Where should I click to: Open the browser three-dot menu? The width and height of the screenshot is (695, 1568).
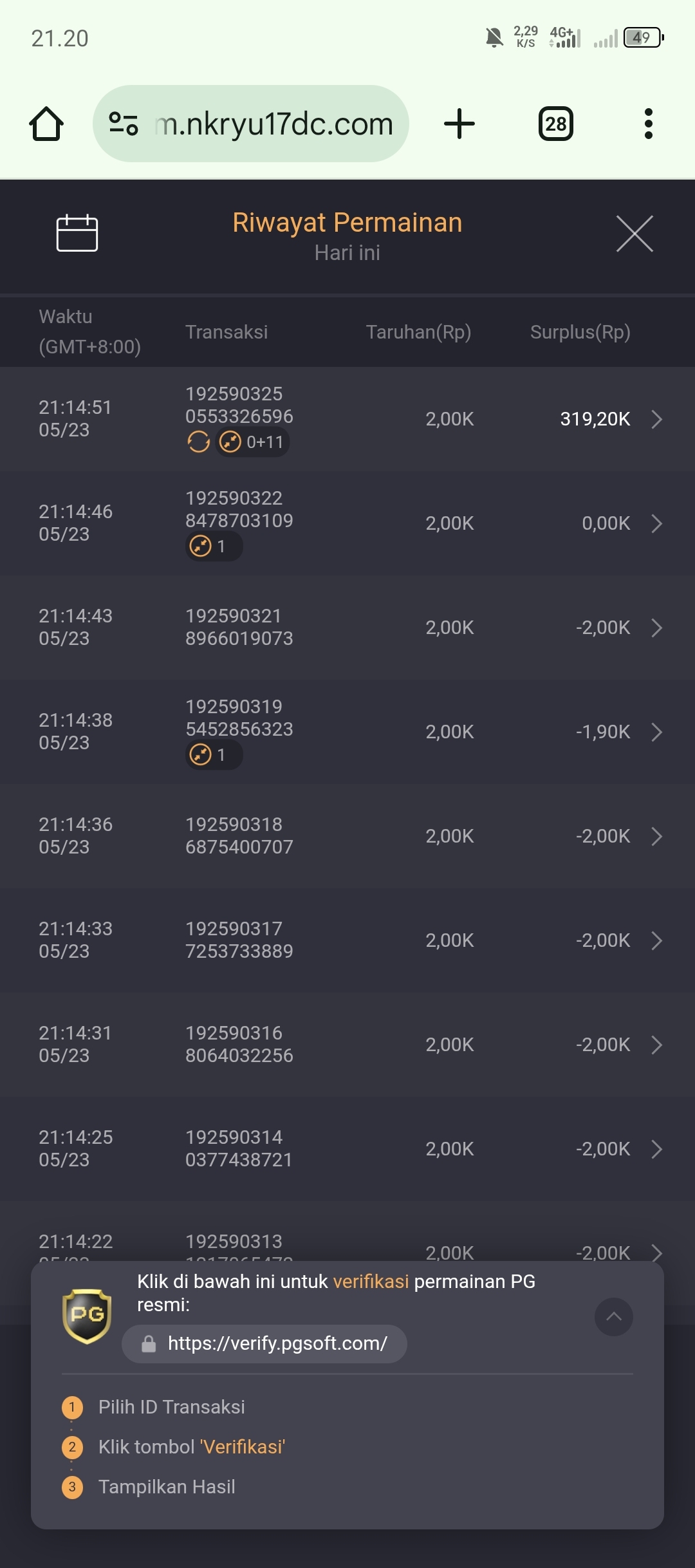[649, 124]
